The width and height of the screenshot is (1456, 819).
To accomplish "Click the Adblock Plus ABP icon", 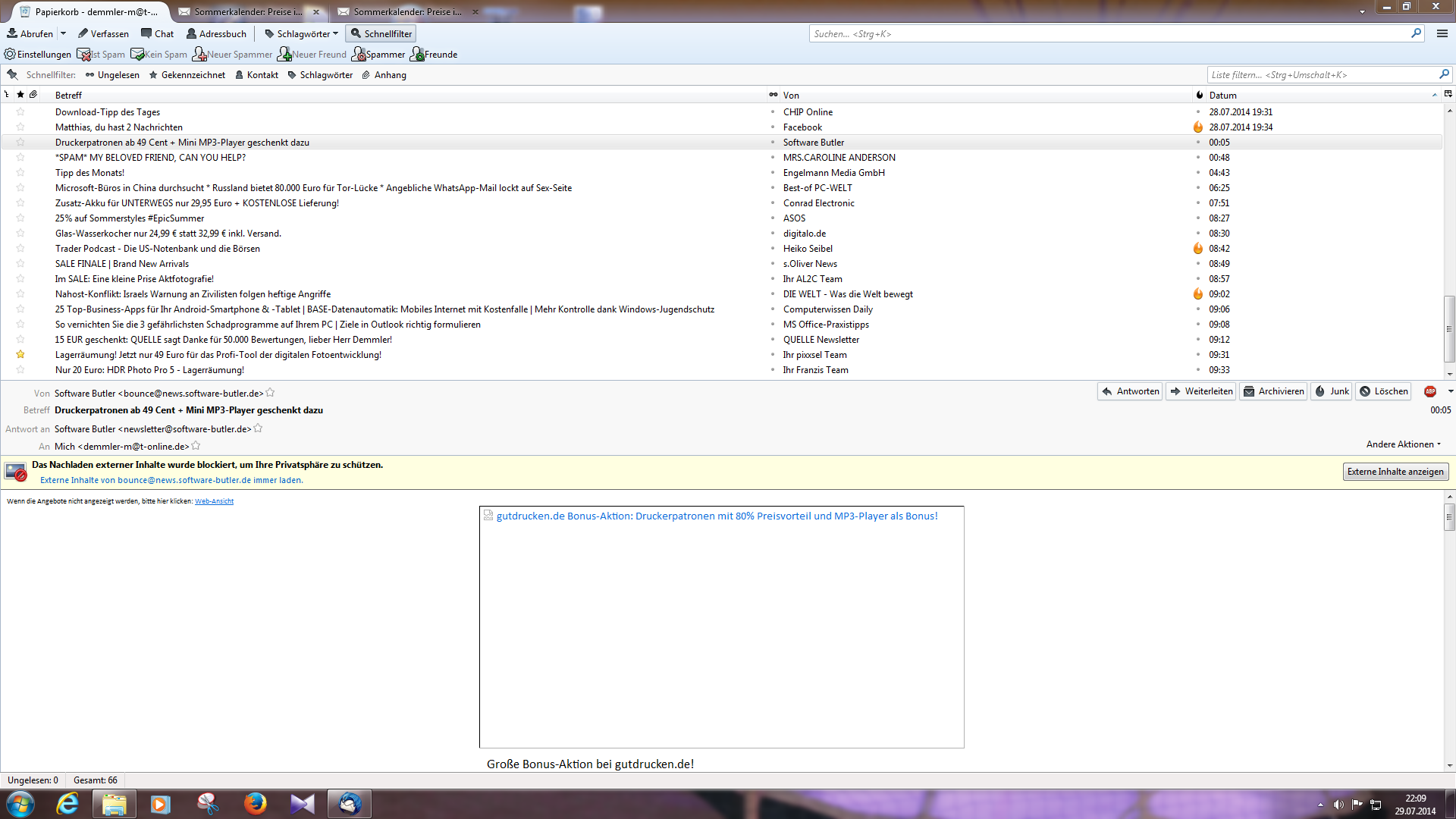I will point(1430,391).
